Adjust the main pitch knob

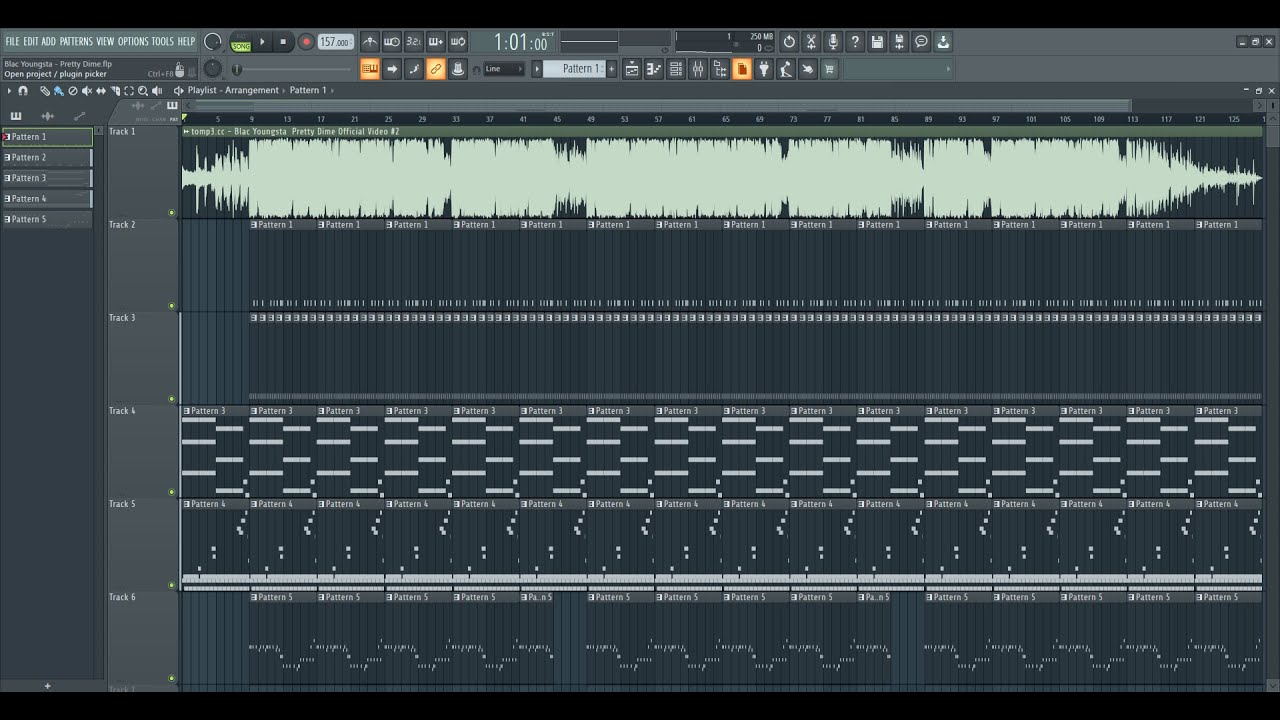point(213,68)
